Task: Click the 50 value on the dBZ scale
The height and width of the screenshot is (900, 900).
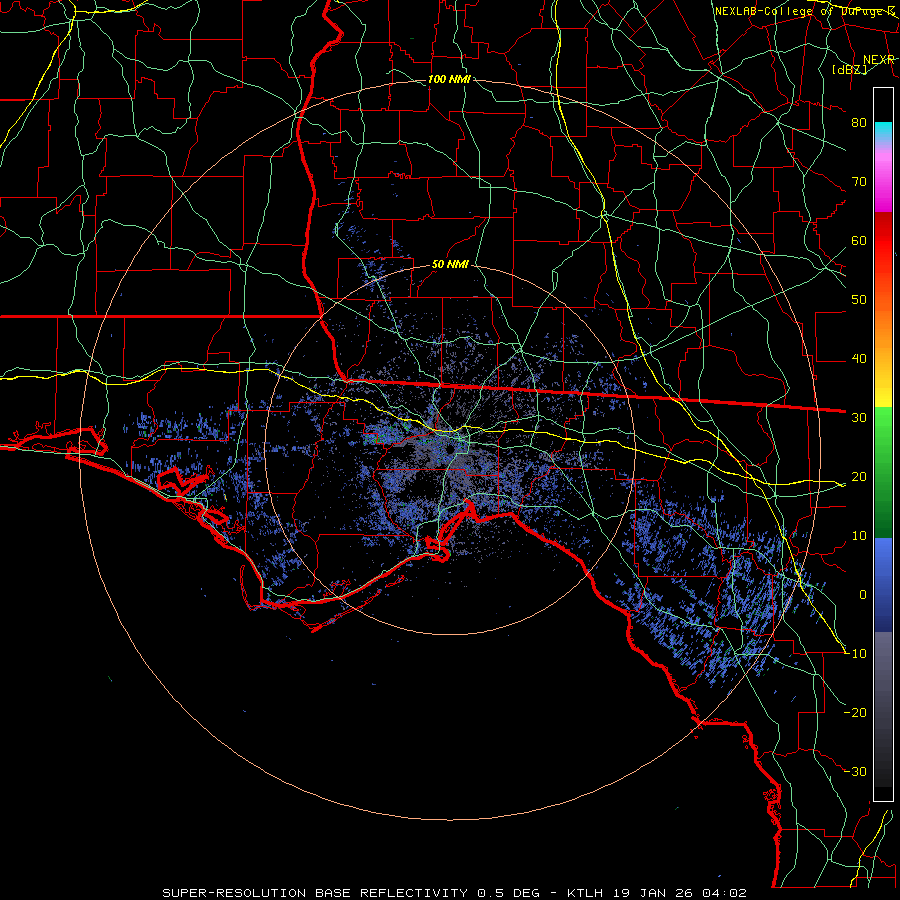Action: [x=859, y=300]
